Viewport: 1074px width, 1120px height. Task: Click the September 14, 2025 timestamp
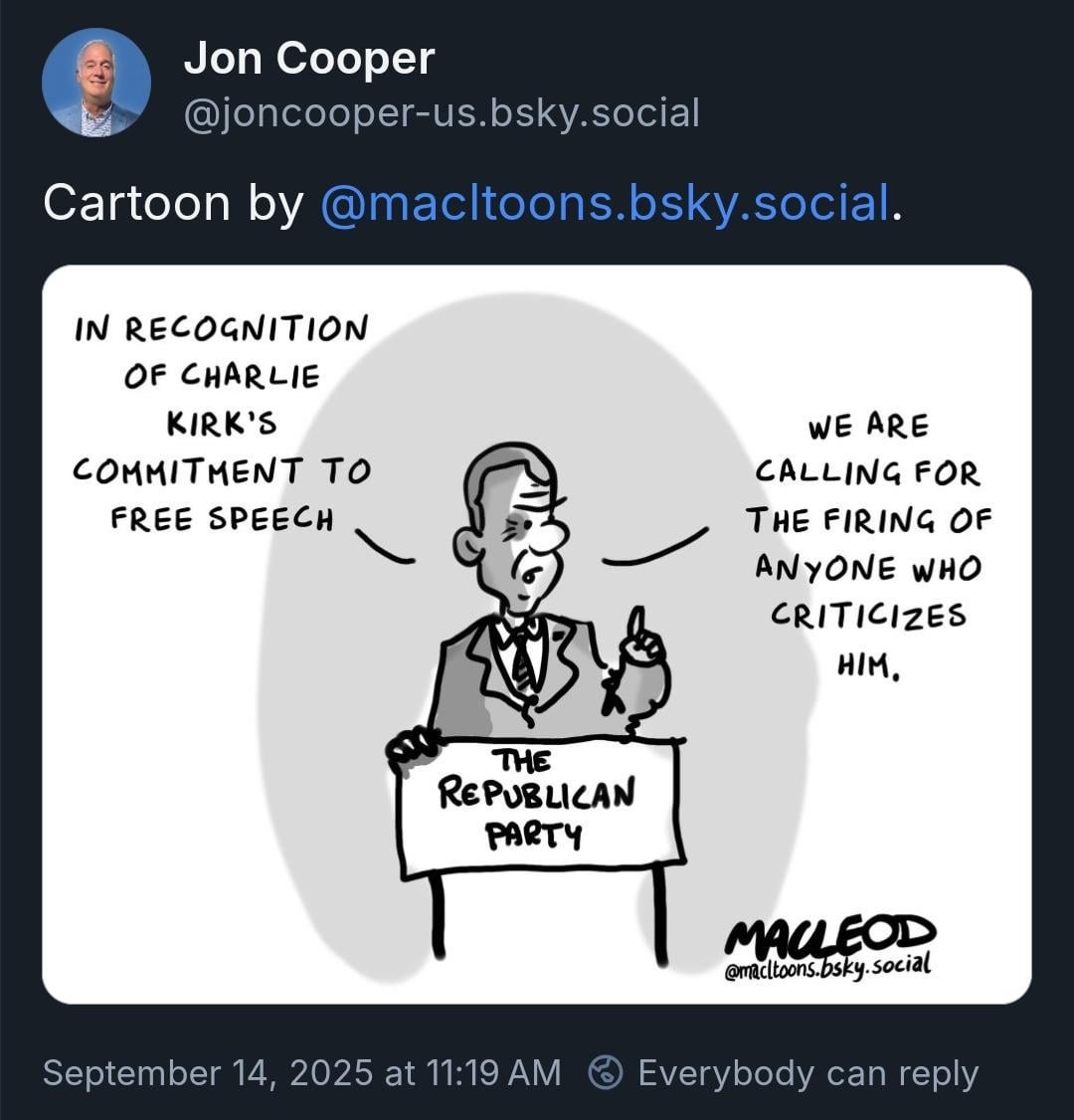302,1073
